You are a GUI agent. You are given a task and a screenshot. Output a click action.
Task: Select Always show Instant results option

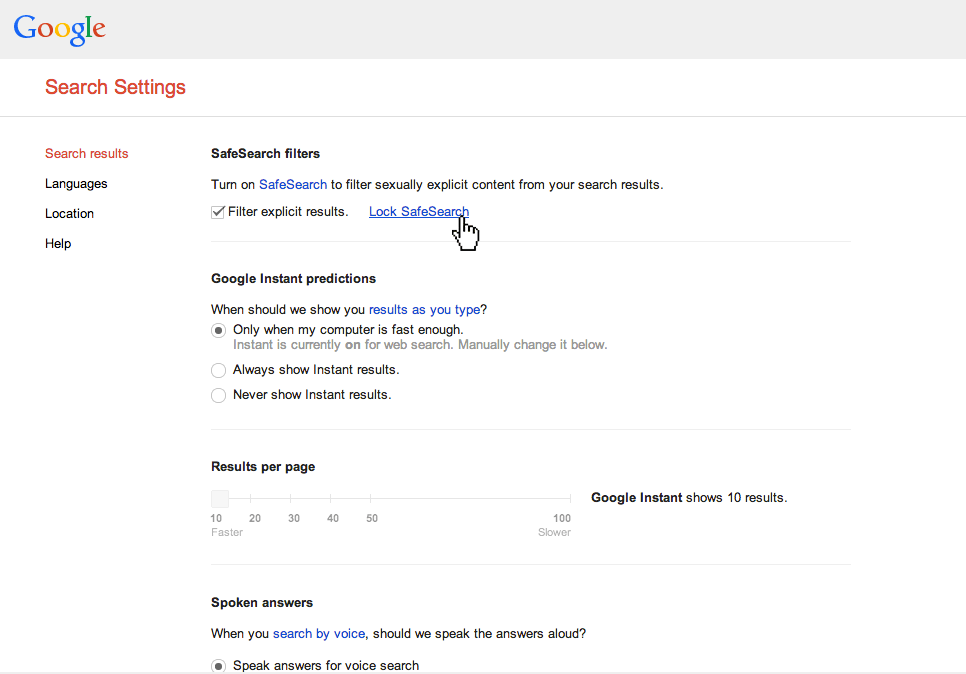coord(218,370)
